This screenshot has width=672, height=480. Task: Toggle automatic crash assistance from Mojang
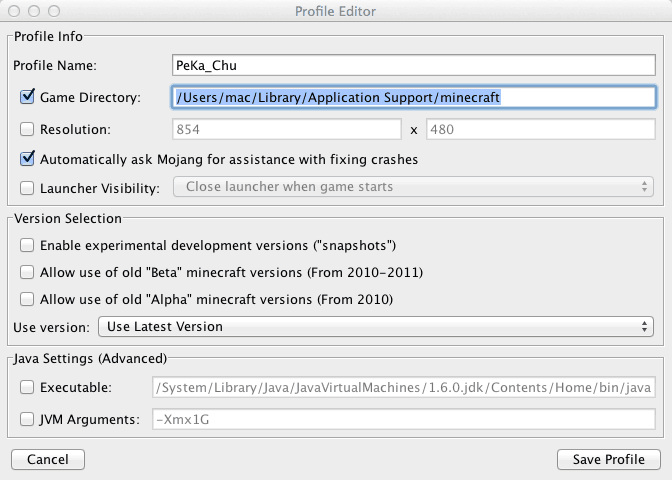pos(27,158)
